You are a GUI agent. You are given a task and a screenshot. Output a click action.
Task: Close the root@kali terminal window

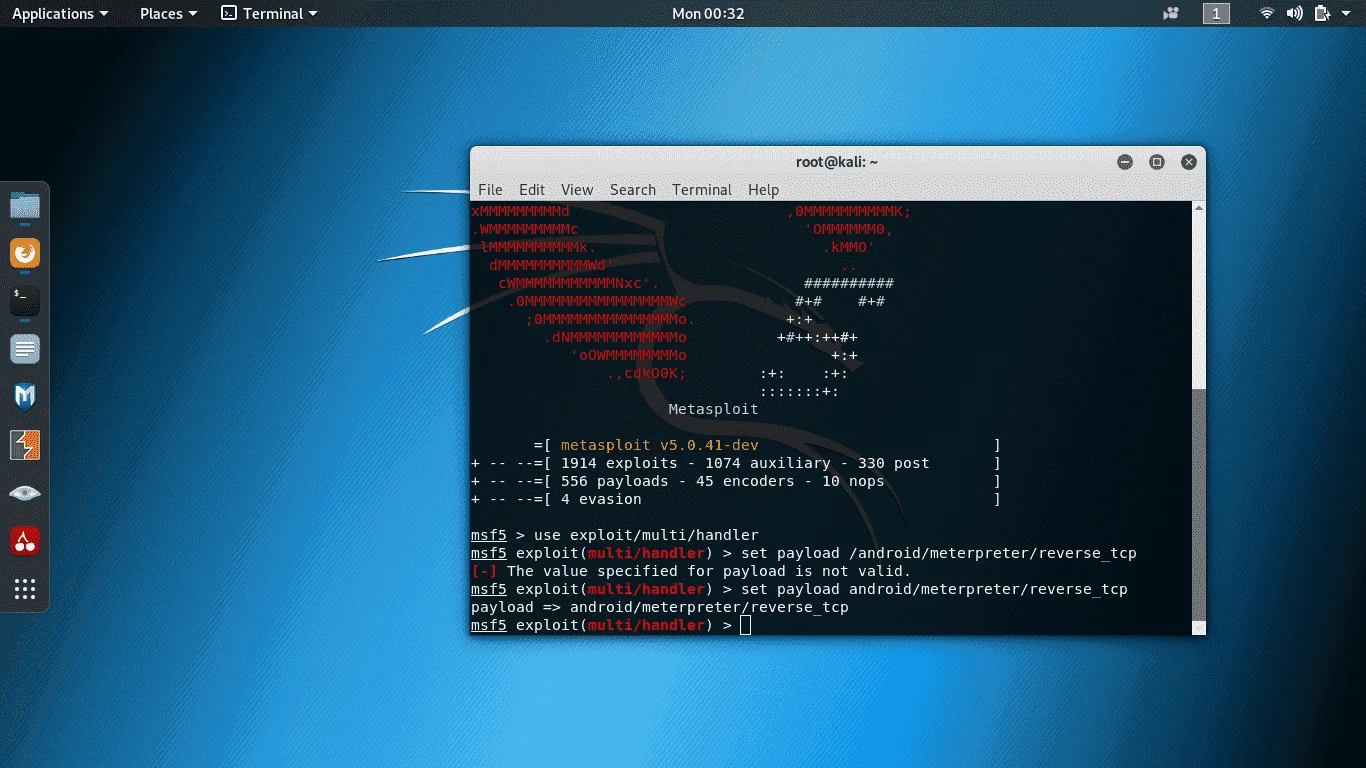[x=1189, y=162]
